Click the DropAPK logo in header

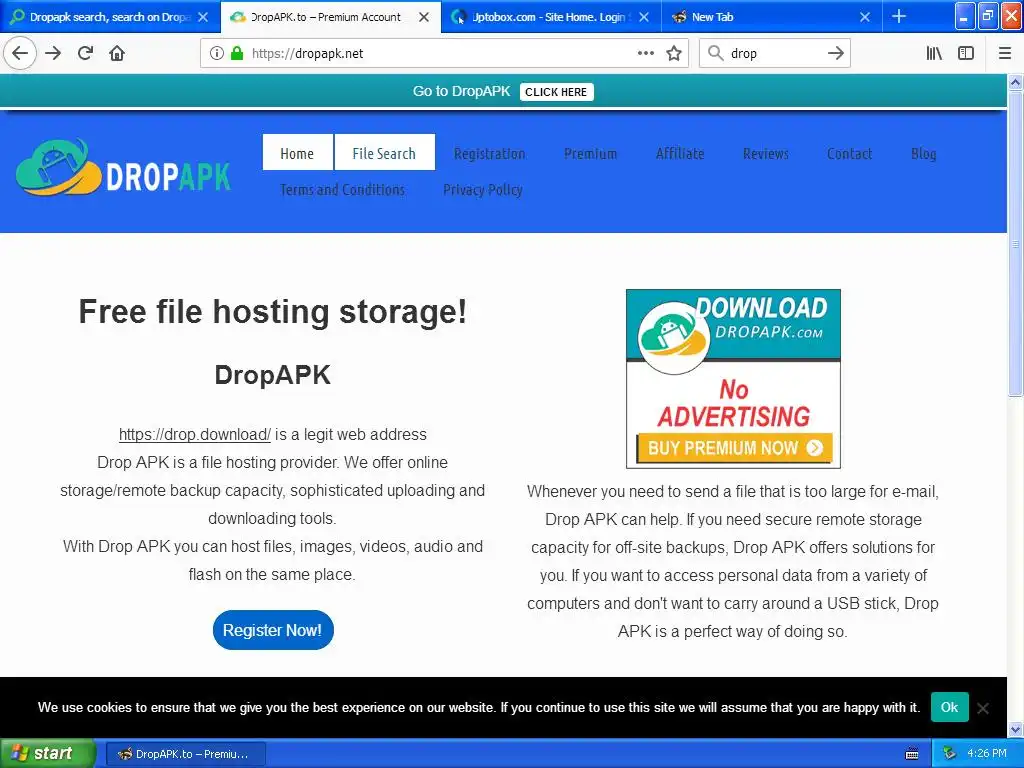[123, 168]
